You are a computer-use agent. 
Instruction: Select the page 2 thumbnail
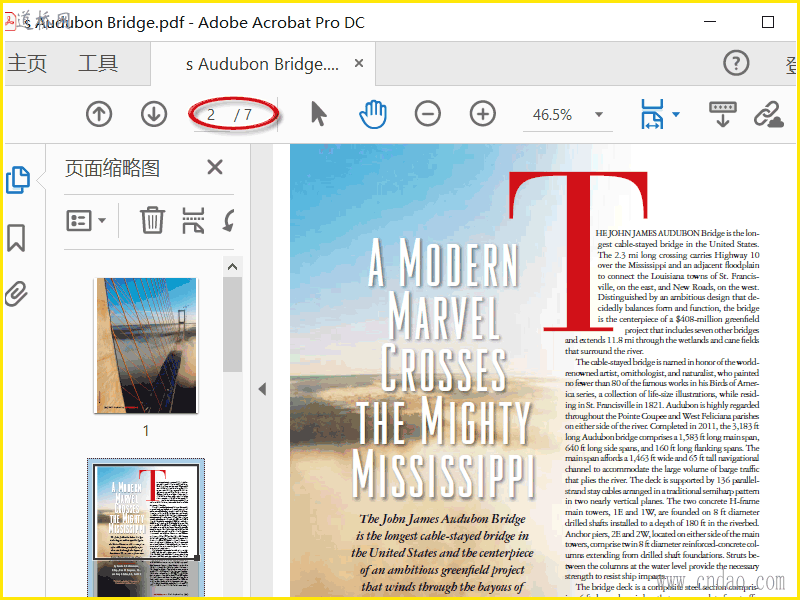[146, 528]
